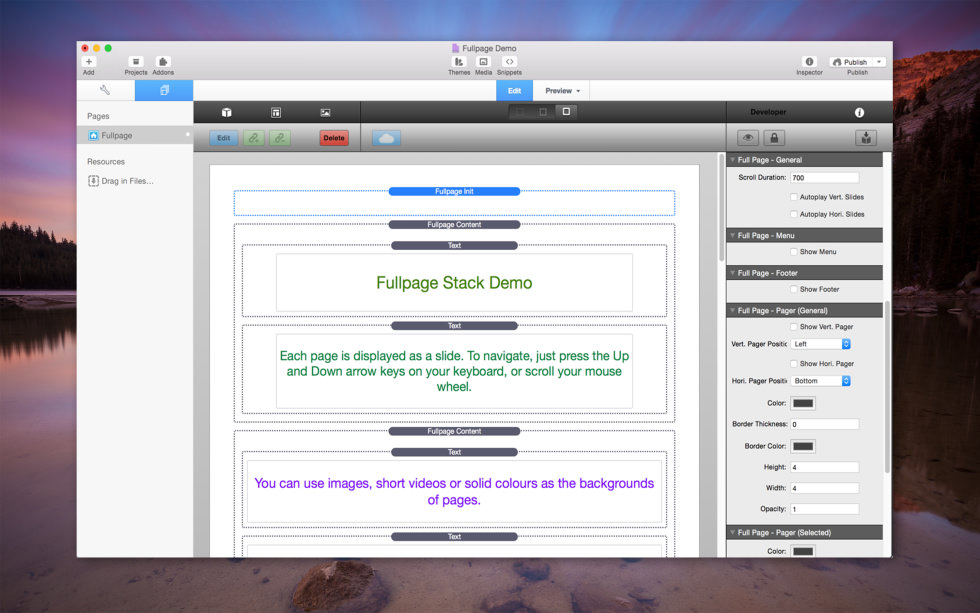Click the Opacity input field
Screen dimensions: 980x613
click(824, 509)
